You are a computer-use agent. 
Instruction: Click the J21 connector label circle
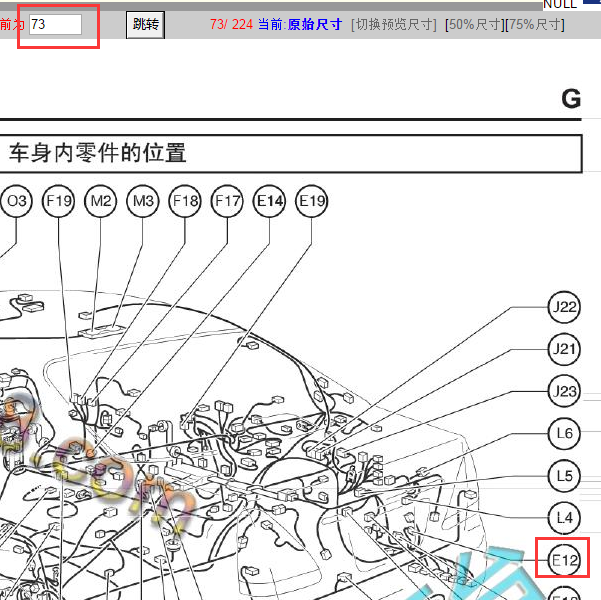(564, 349)
